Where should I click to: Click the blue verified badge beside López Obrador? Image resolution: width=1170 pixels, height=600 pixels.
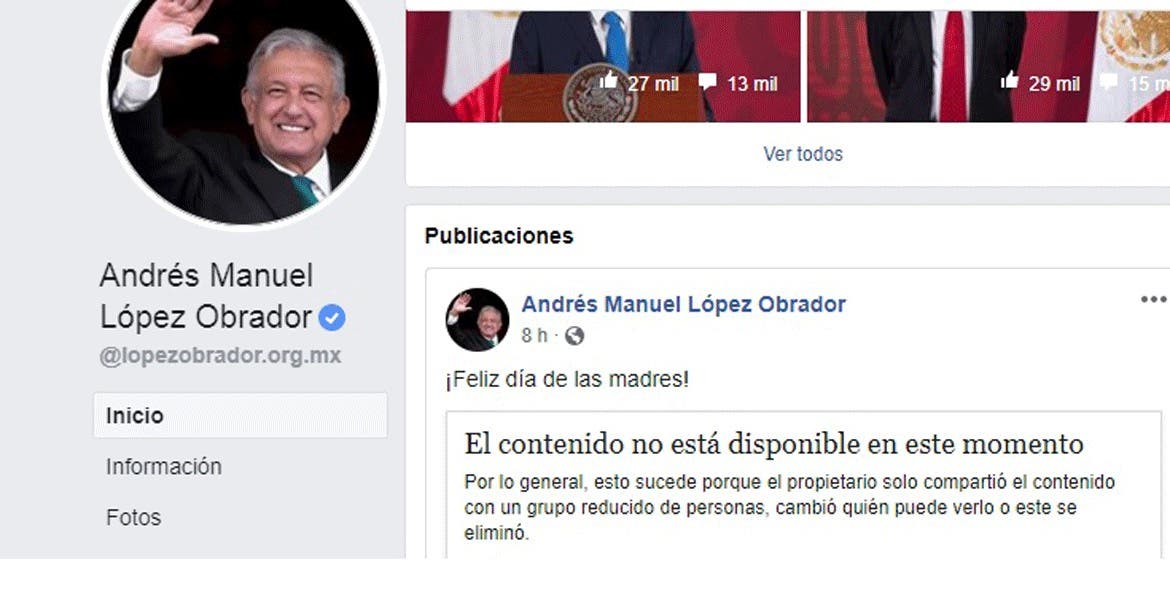coord(332,319)
